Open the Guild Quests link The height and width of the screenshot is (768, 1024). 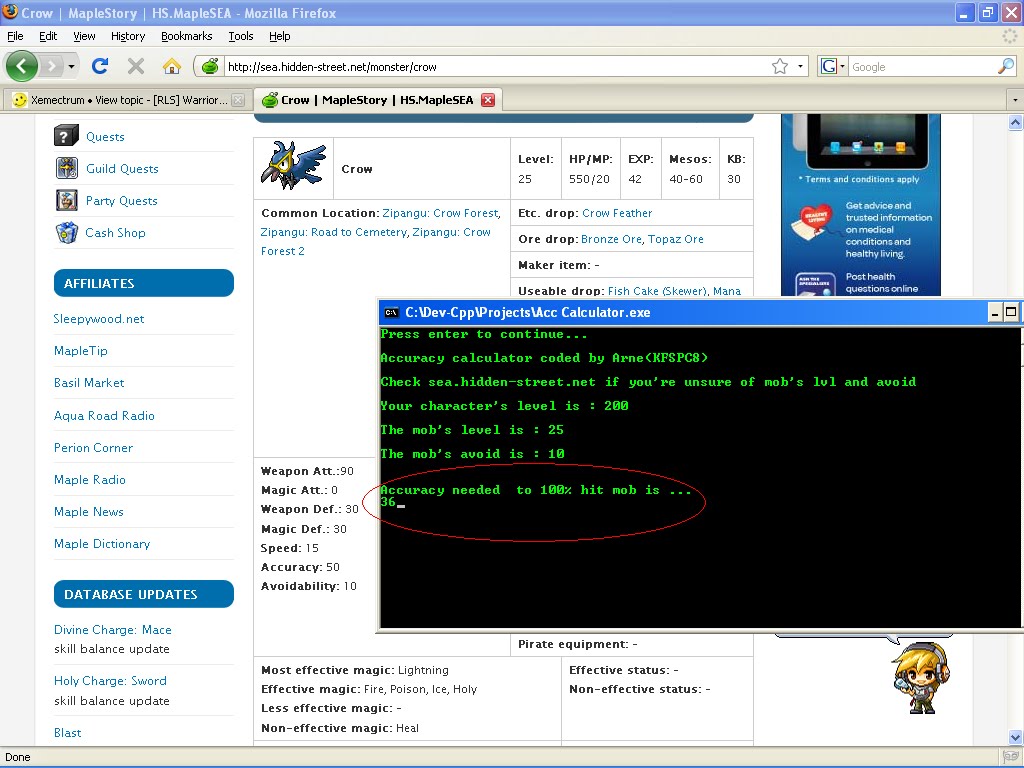(122, 168)
